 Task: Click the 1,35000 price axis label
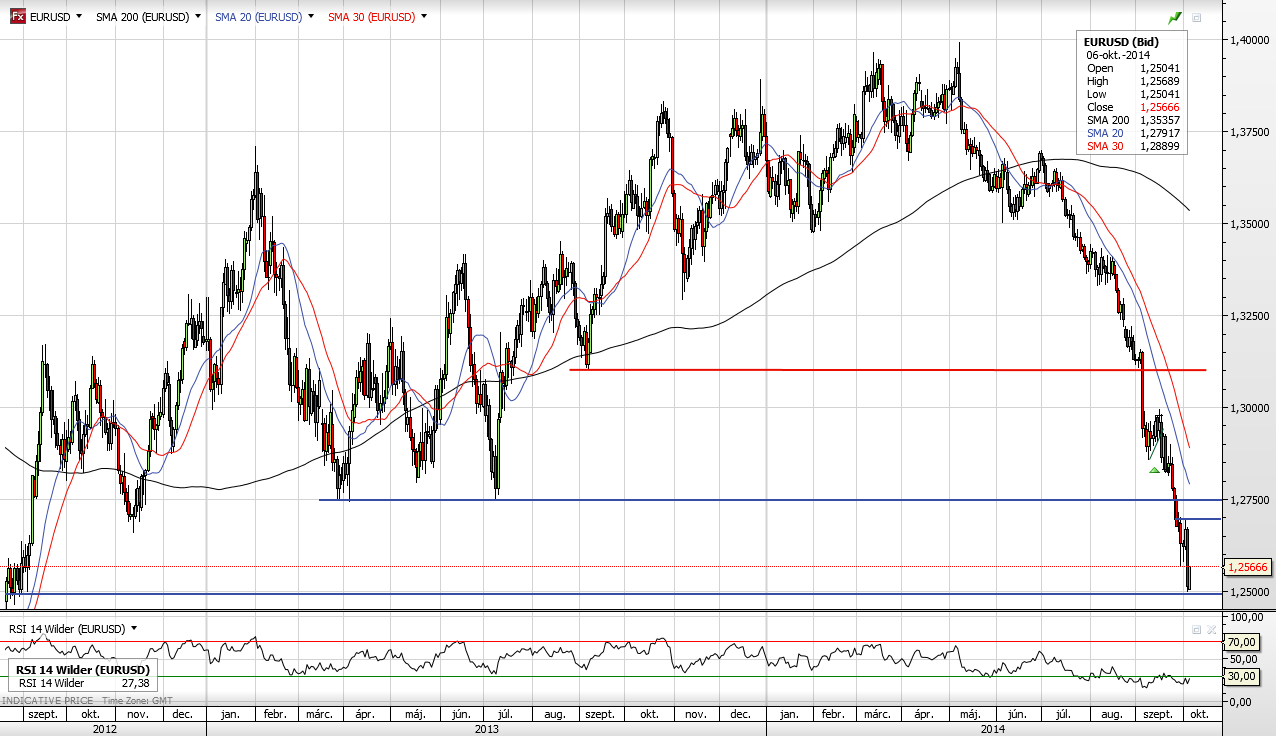[x=1248, y=224]
